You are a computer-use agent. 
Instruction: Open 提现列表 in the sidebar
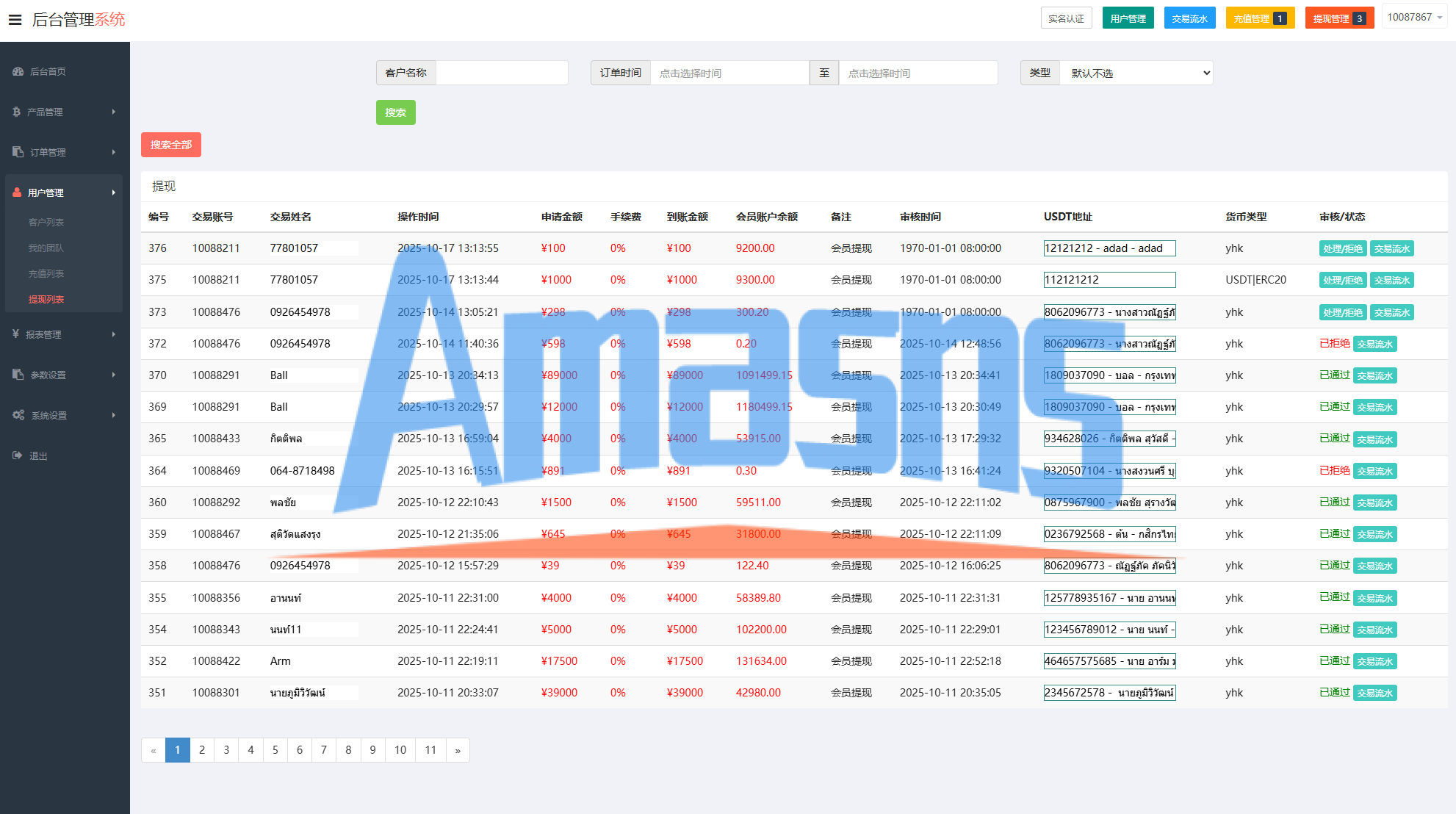coord(46,299)
